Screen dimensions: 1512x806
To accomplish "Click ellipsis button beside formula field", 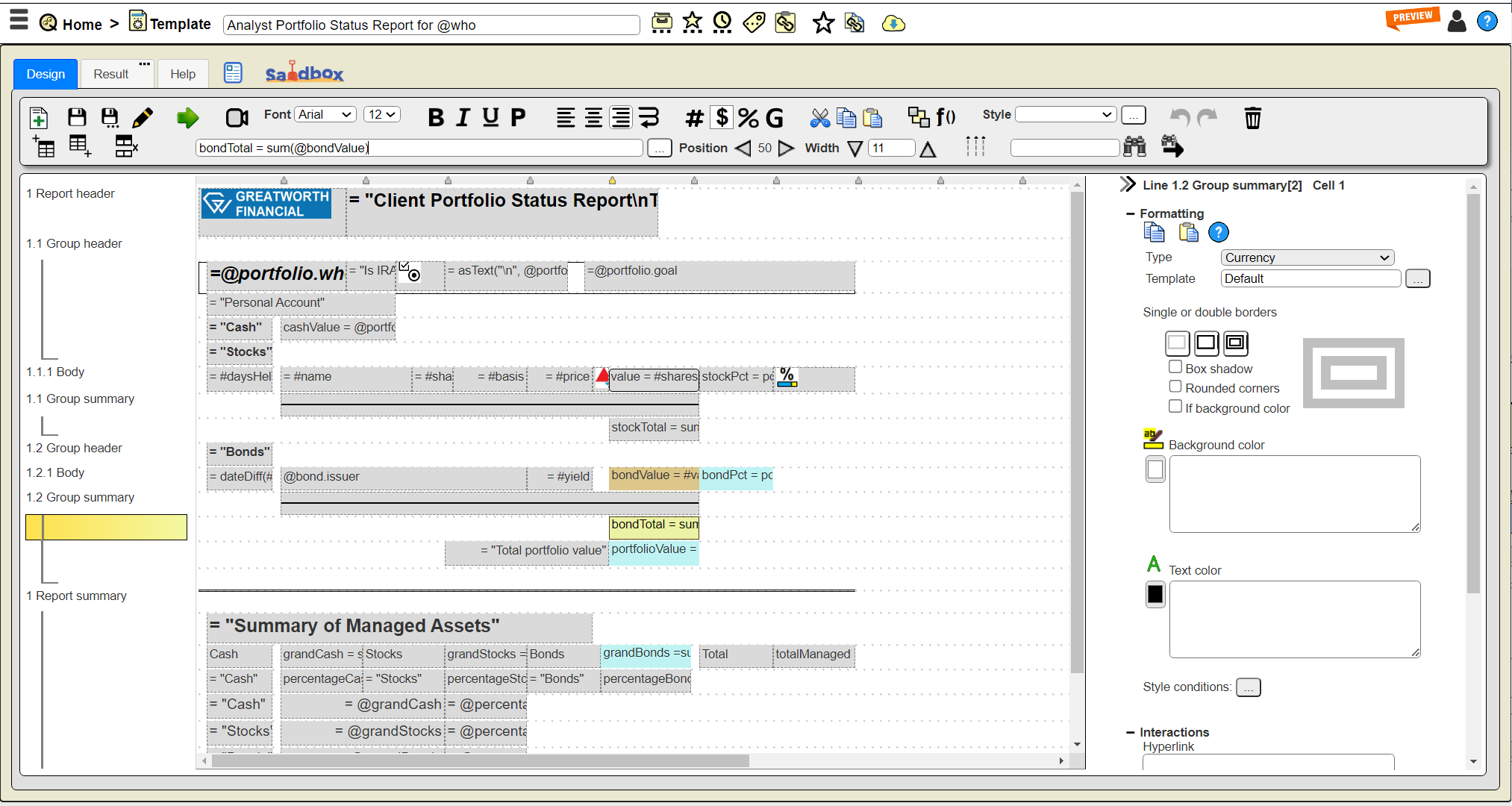I will point(659,148).
